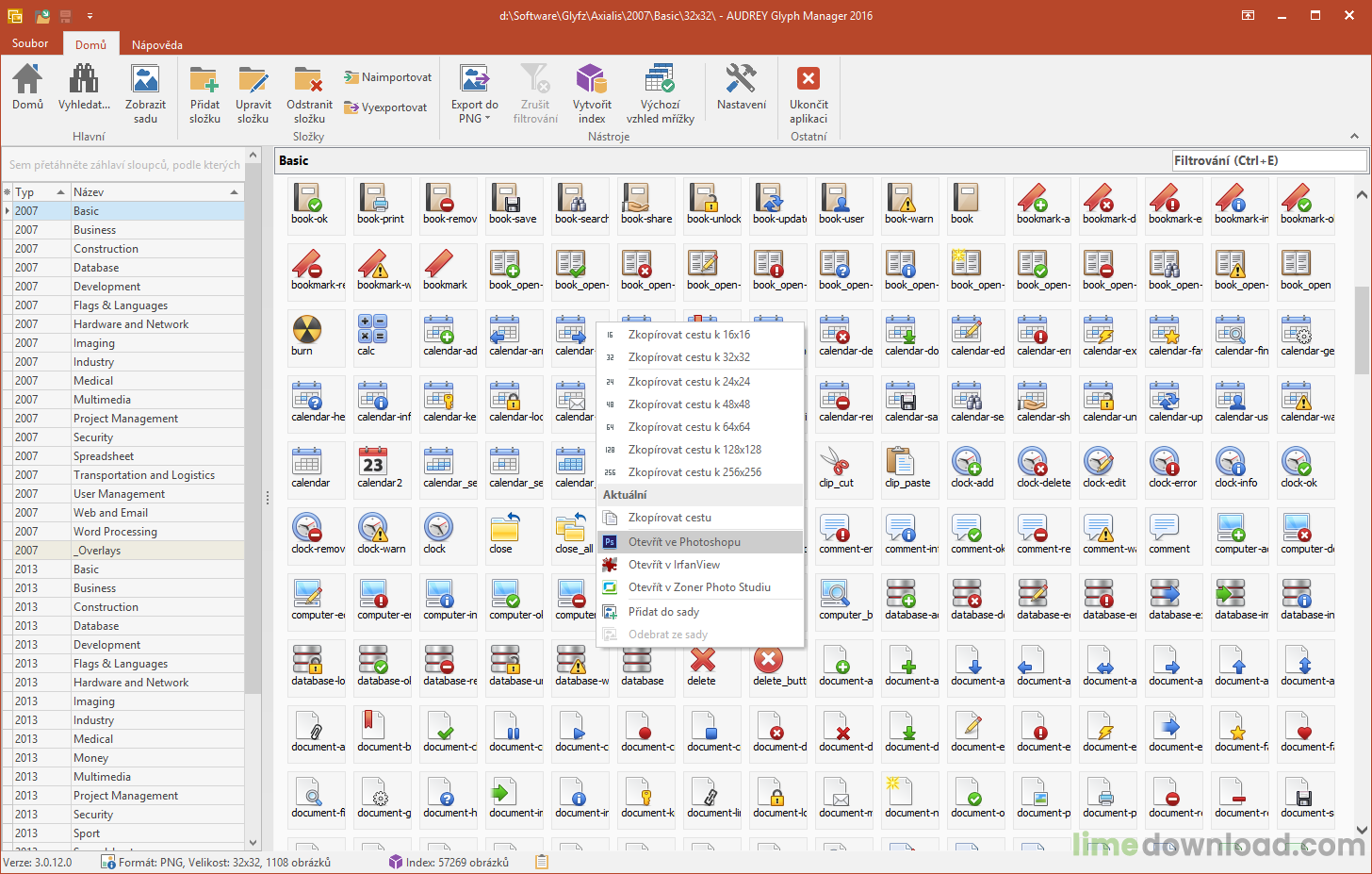
Task: Choose Otevřít ve Photoshopu from context menu
Action: point(684,542)
